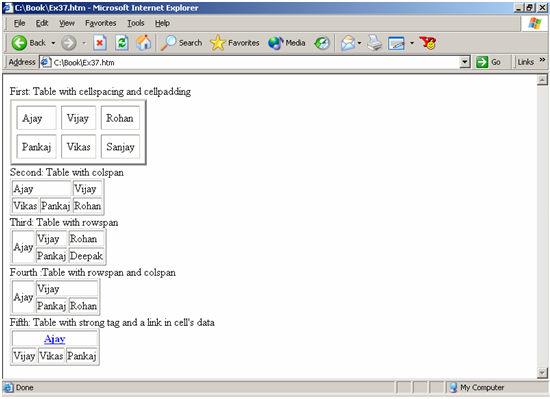550x399 pixels.
Task: Open the Help menu
Action: [x=162, y=23]
